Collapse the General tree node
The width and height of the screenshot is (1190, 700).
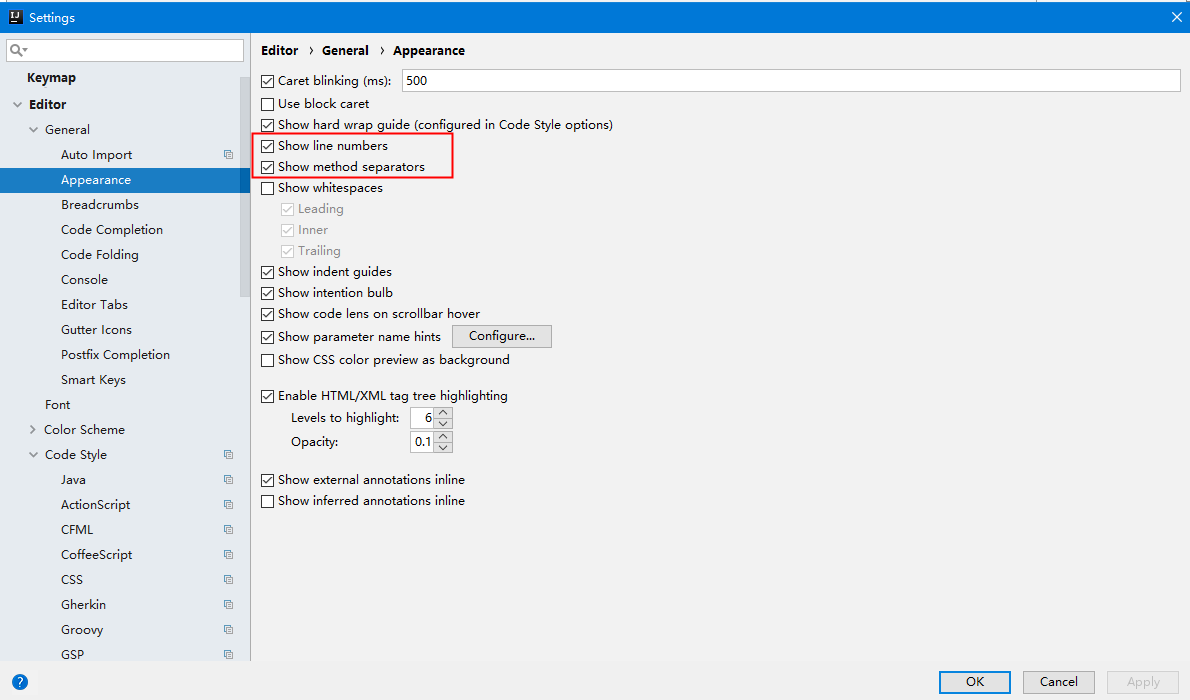coord(33,130)
